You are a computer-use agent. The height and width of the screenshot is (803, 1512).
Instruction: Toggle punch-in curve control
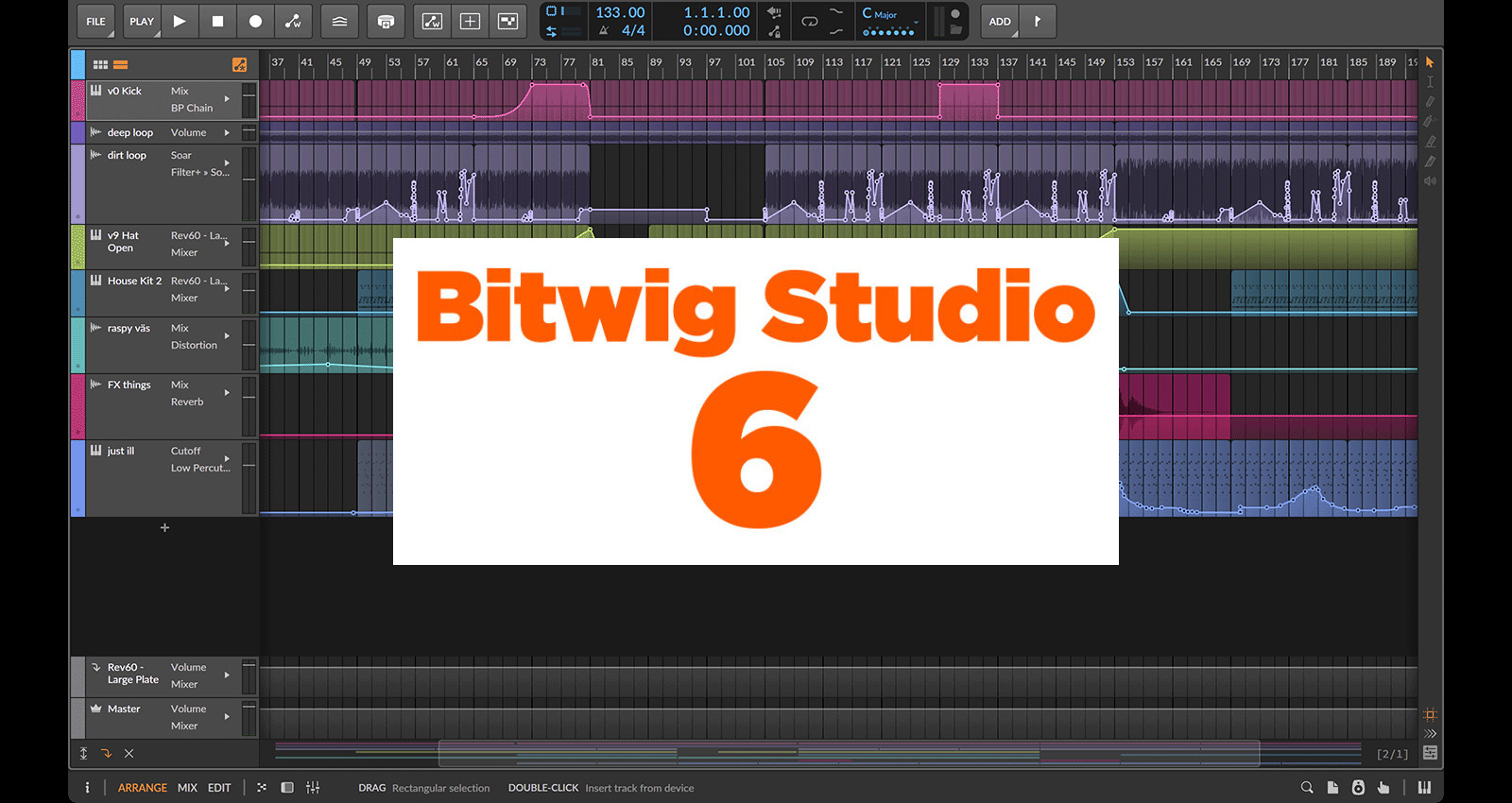(x=836, y=11)
